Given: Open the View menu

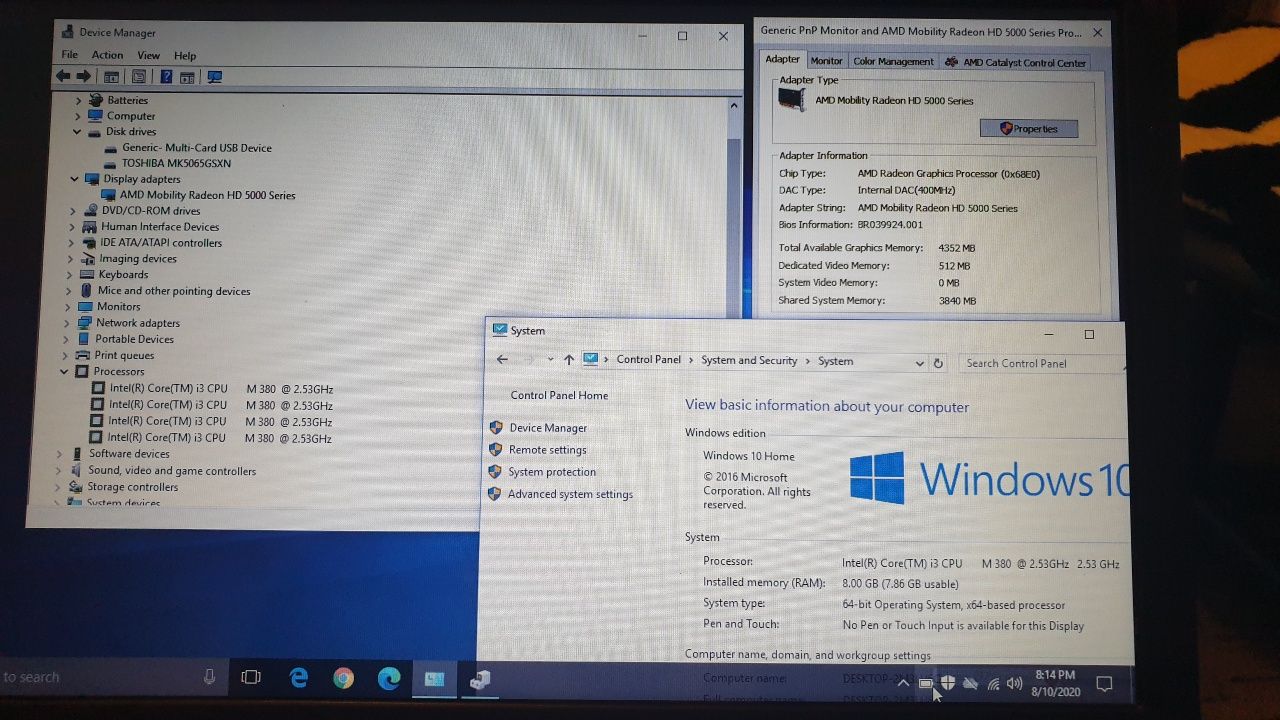Looking at the screenshot, I should click(x=148, y=55).
